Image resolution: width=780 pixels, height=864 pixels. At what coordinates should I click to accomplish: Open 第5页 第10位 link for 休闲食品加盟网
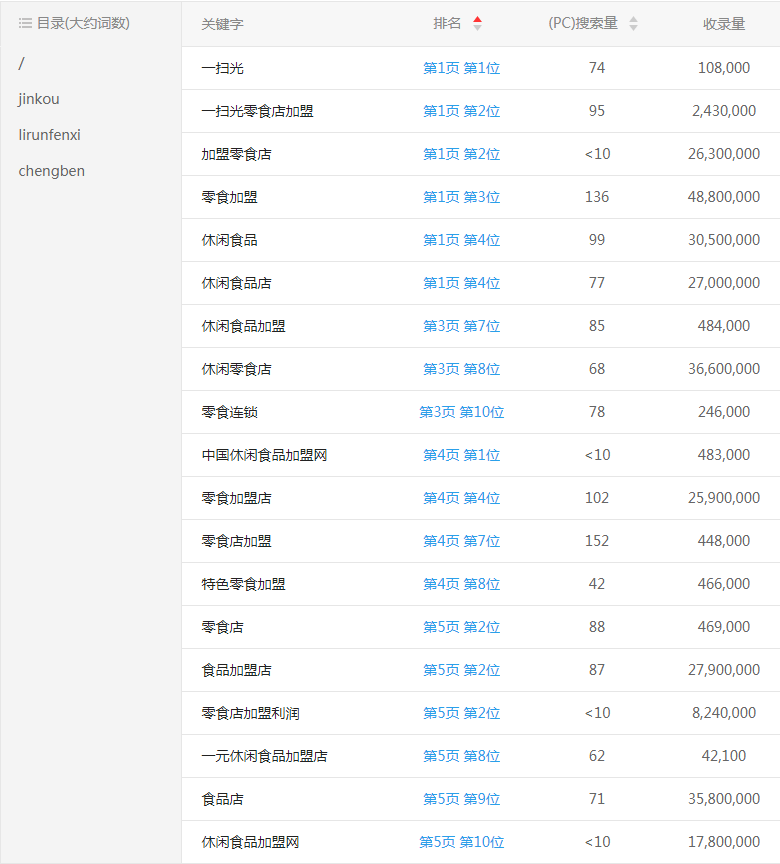coord(461,842)
